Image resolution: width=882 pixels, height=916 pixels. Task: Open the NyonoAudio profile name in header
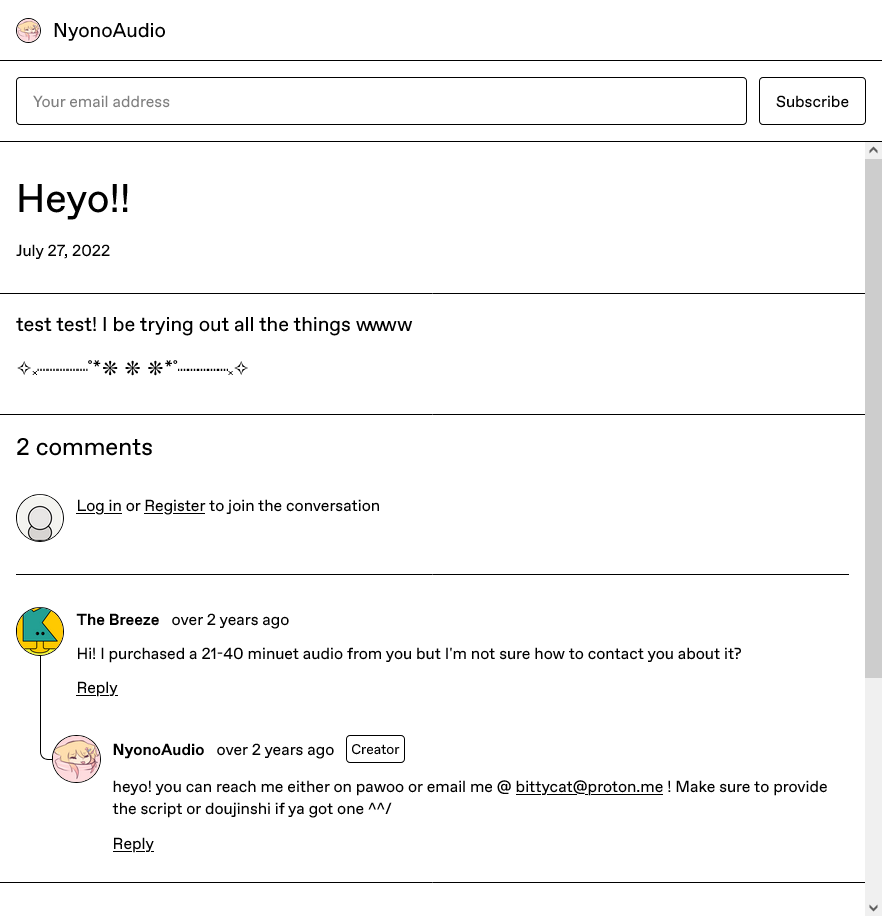[109, 31]
